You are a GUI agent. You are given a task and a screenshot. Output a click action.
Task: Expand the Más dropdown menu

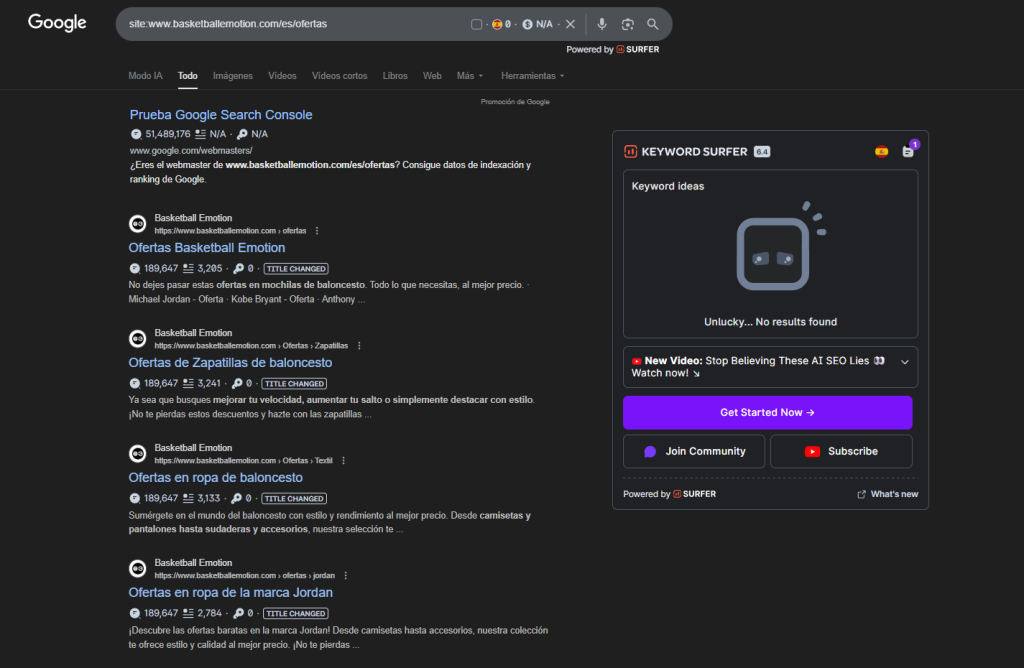469,76
